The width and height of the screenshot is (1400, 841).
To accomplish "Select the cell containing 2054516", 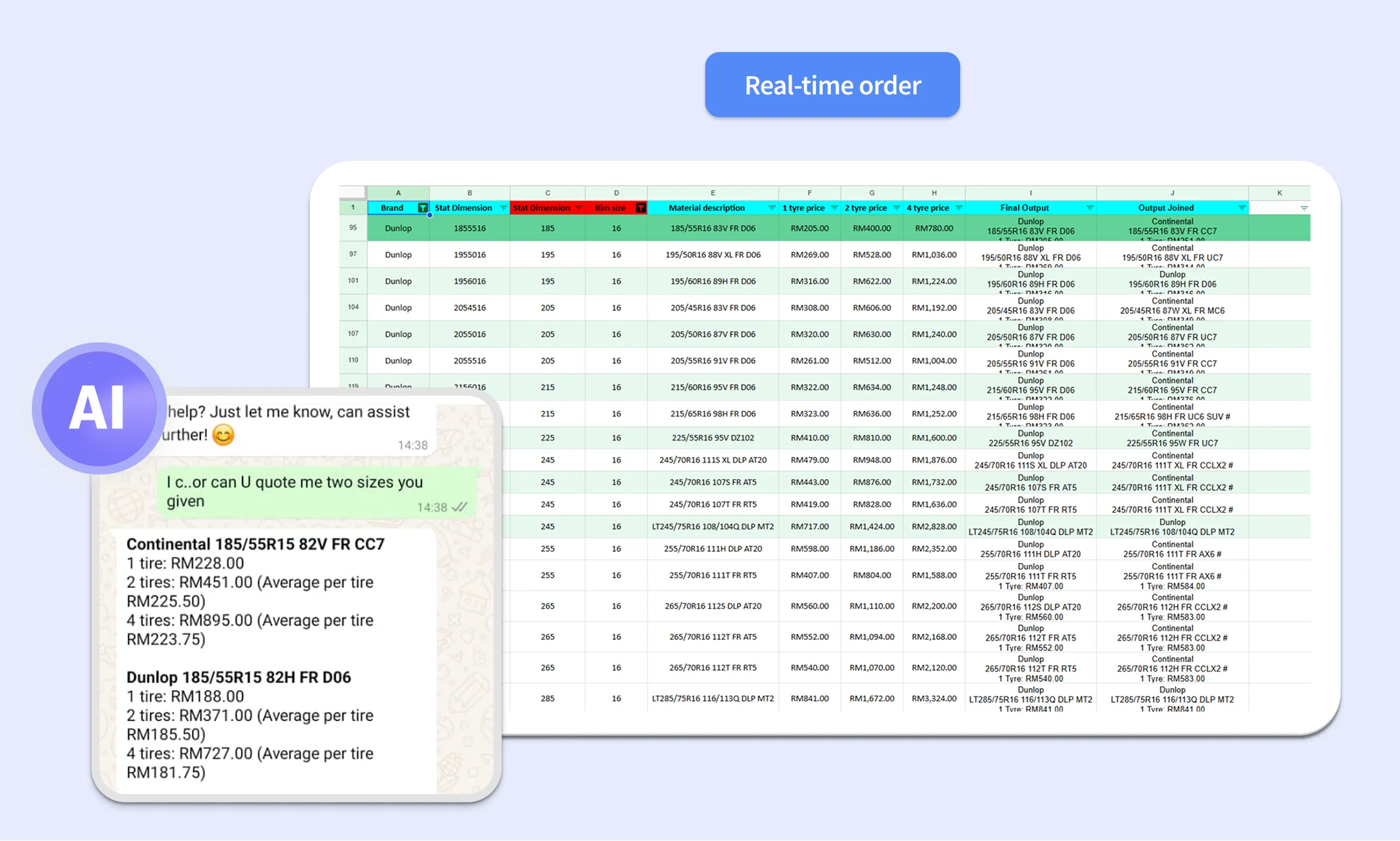I will pos(470,308).
